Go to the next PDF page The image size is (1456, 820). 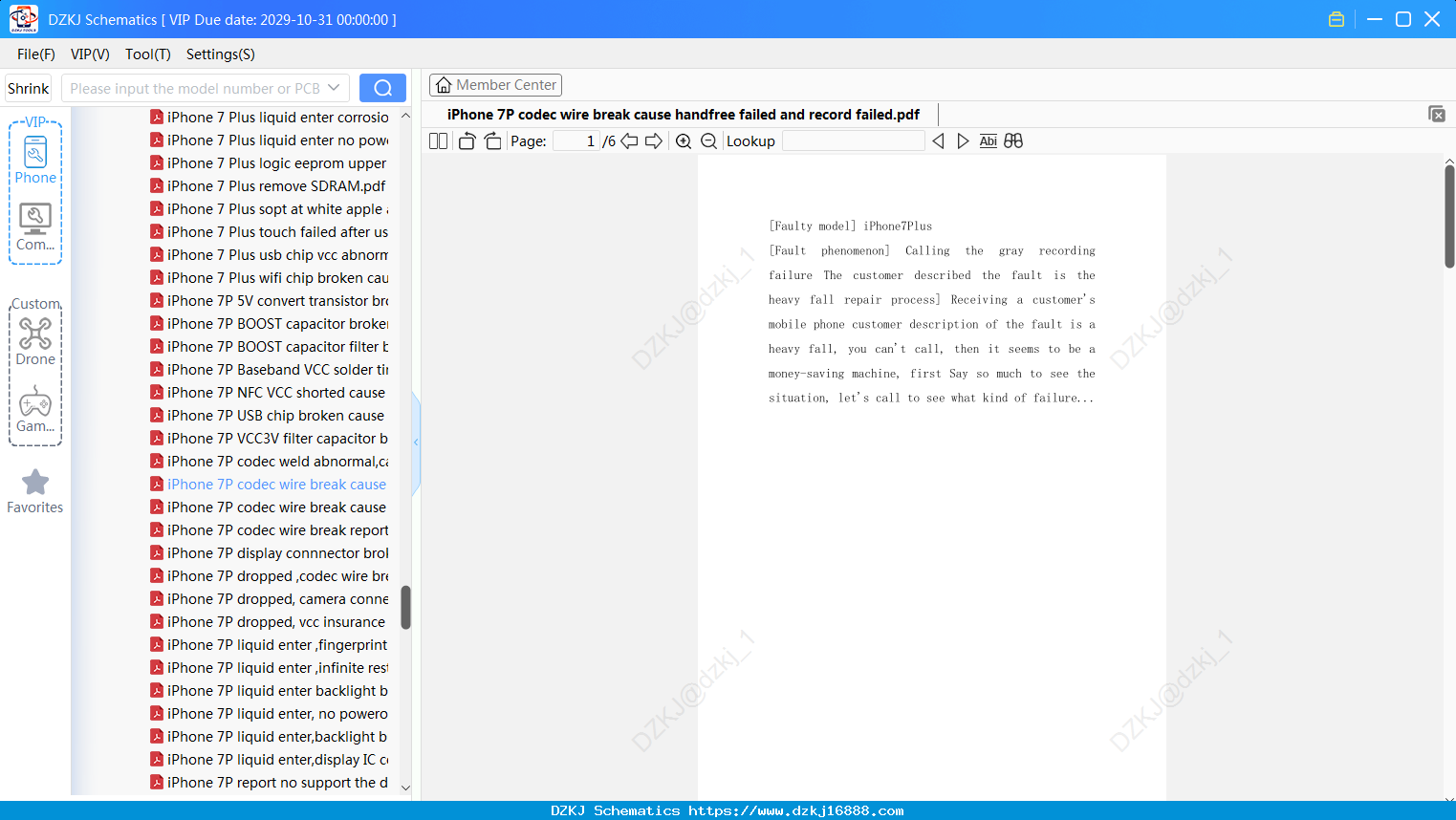click(x=654, y=141)
